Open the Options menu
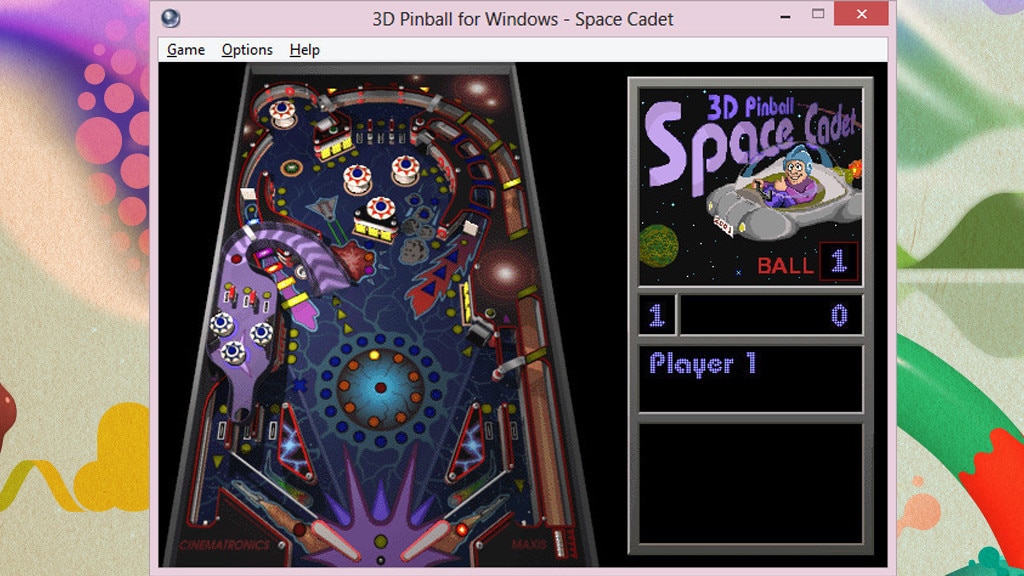1024x576 pixels. tap(247, 50)
